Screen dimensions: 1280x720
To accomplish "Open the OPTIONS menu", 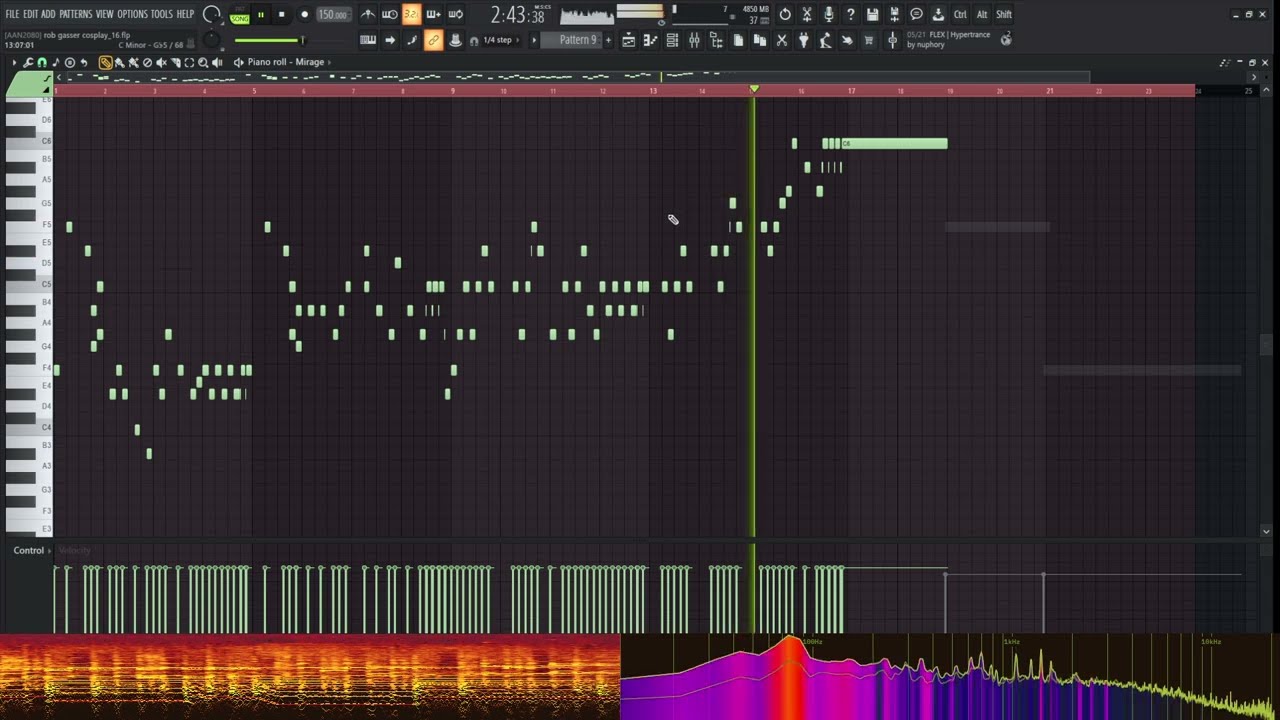I will (x=132, y=14).
